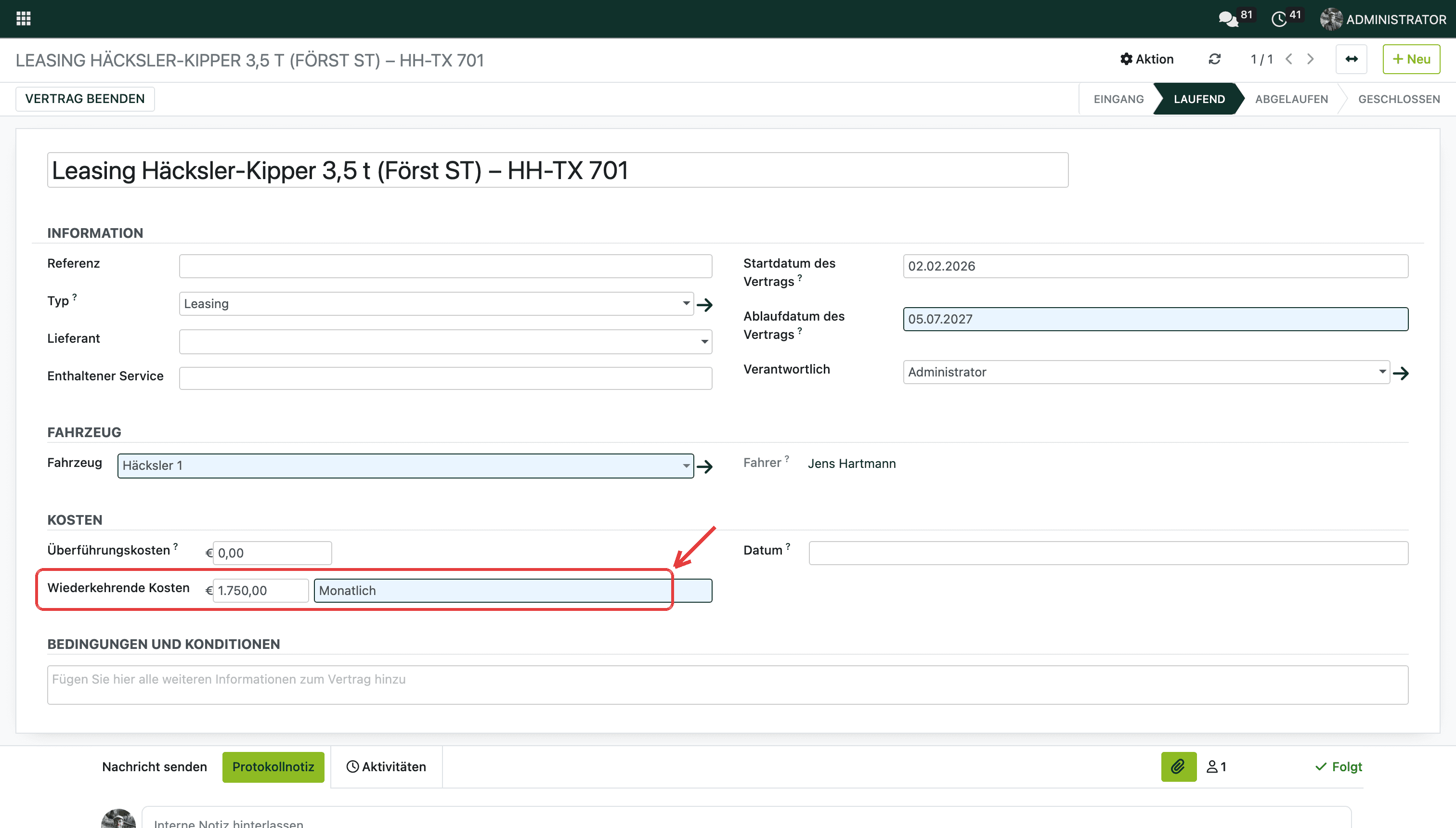This screenshot has width=1456, height=828.
Task: Click the Vertrag beenden button
Action: [85, 99]
